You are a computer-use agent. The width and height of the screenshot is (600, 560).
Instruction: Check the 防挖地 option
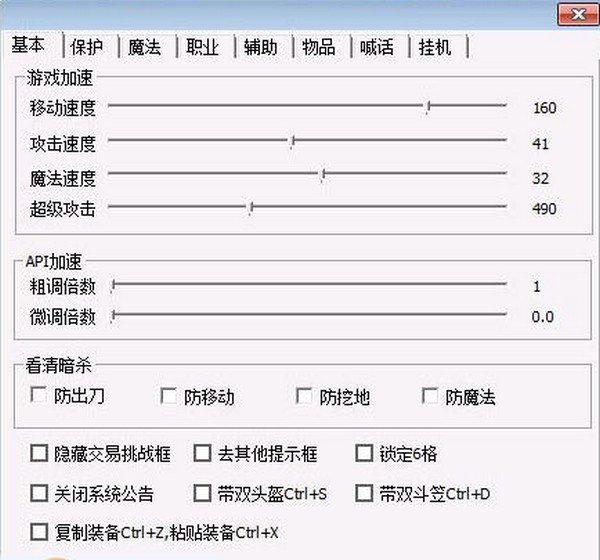304,396
